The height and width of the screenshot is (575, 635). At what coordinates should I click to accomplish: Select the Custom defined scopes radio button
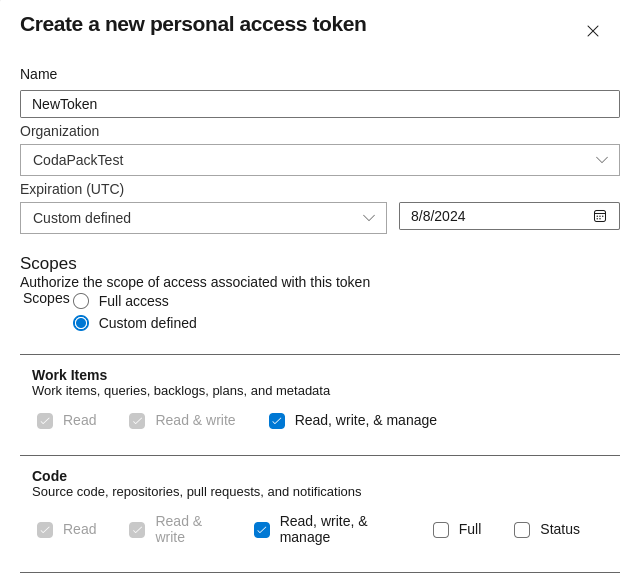(x=81, y=323)
